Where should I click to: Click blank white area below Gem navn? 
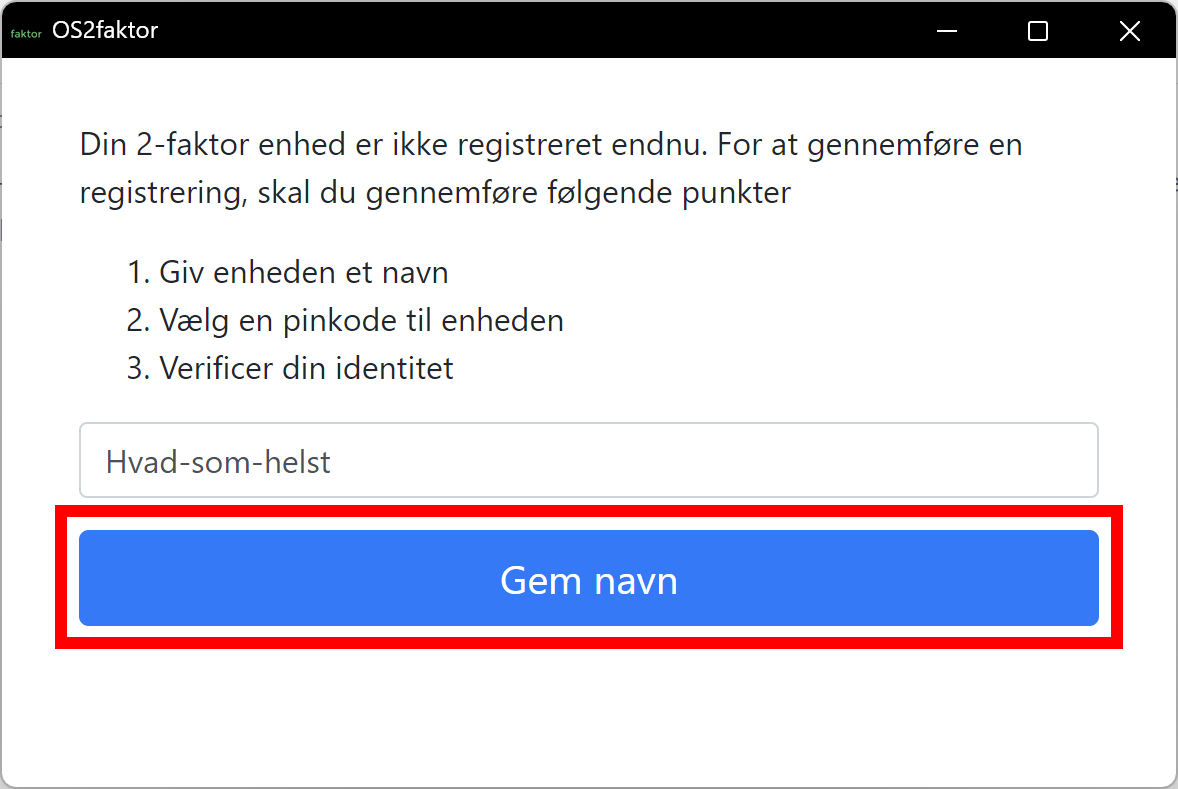[x=588, y=710]
